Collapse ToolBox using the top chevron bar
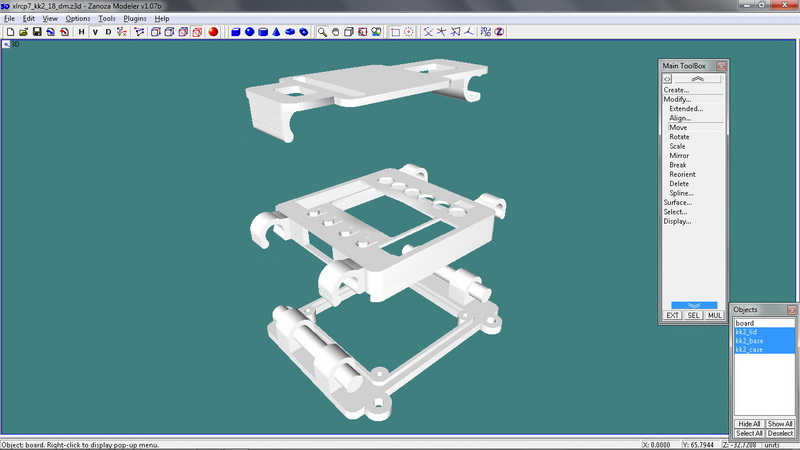 [x=697, y=78]
